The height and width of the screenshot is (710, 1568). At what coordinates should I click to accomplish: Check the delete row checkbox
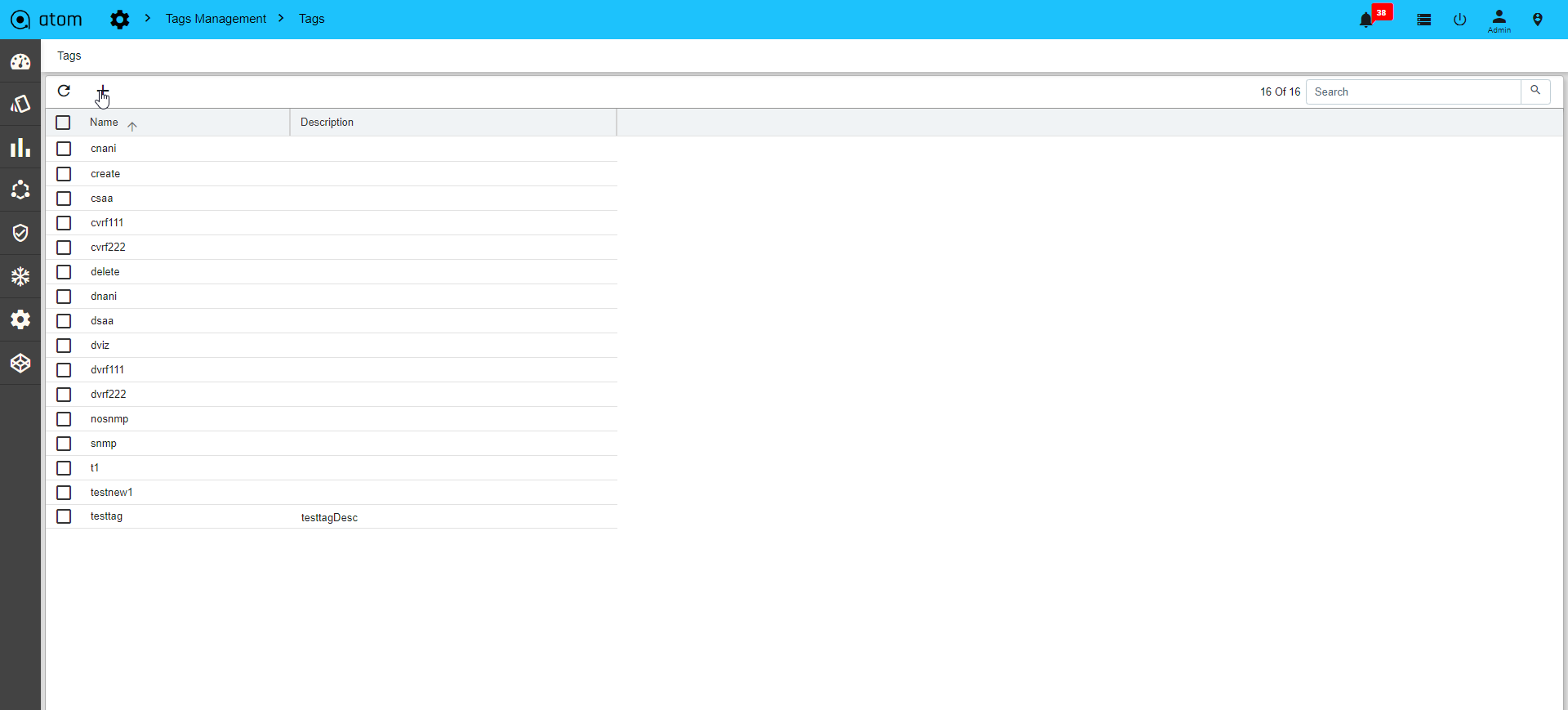click(64, 272)
